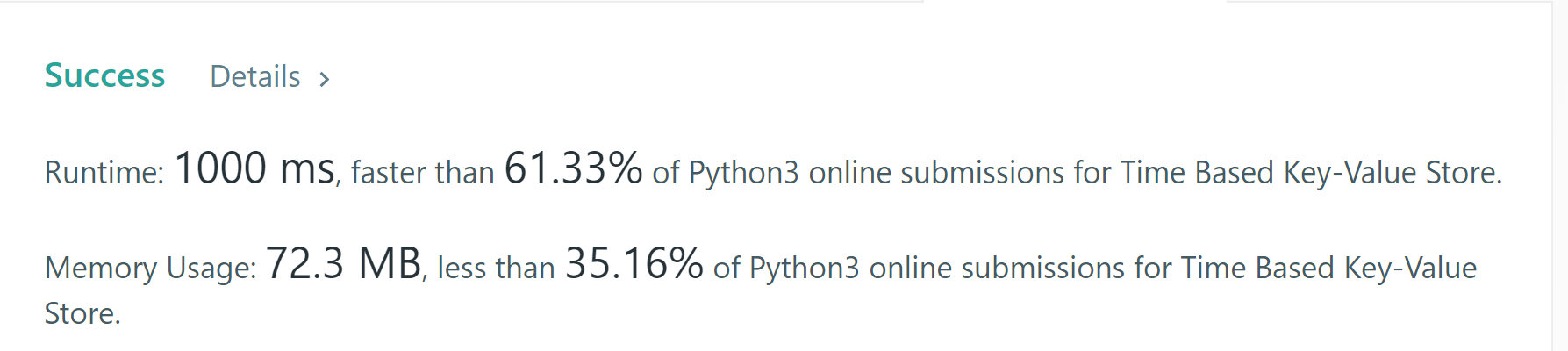The height and width of the screenshot is (351, 1568).
Task: Click 'Time Based Key-Value' in memory line
Action: [1328, 268]
